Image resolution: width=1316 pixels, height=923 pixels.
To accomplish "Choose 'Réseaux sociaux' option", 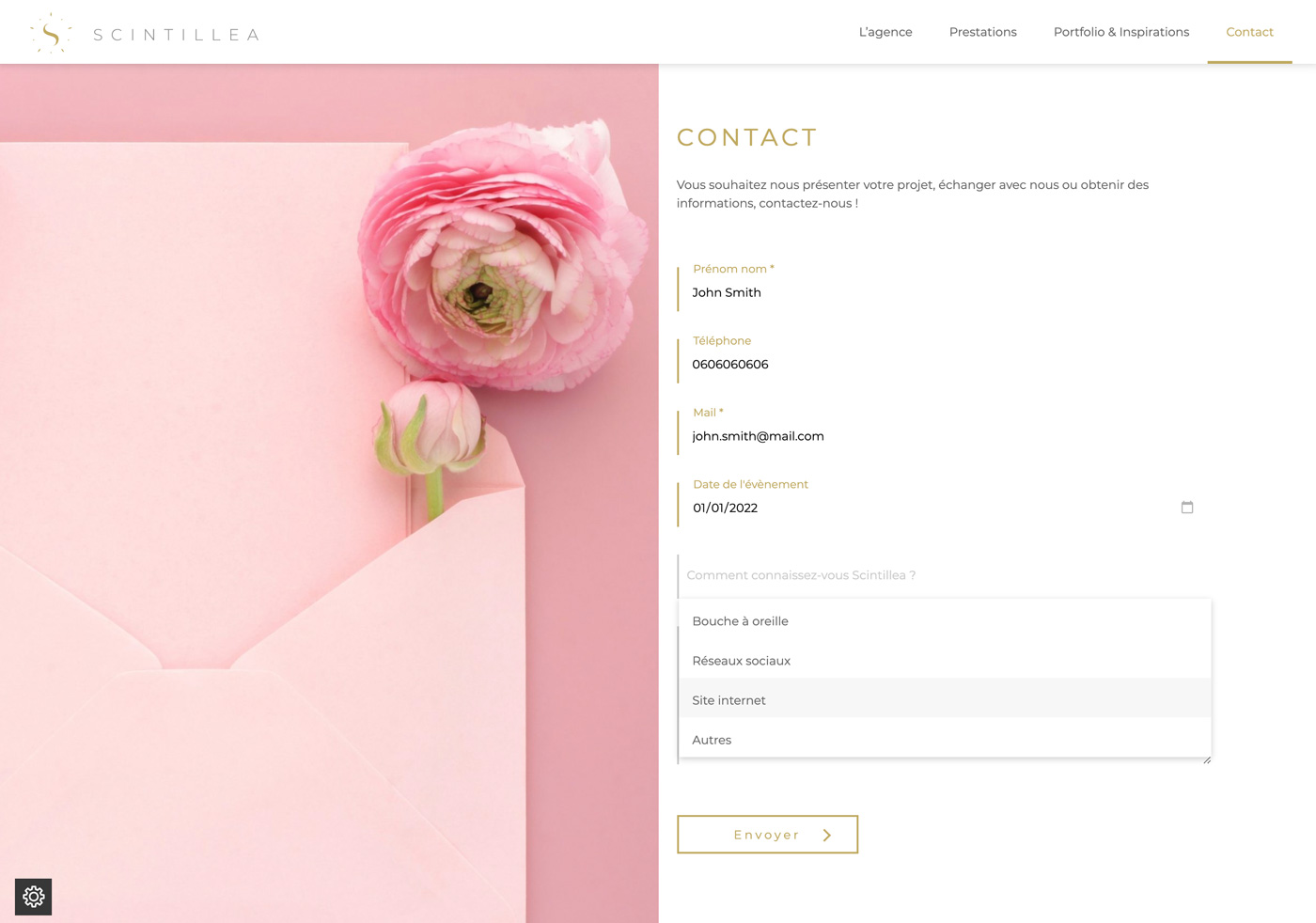I will point(945,661).
